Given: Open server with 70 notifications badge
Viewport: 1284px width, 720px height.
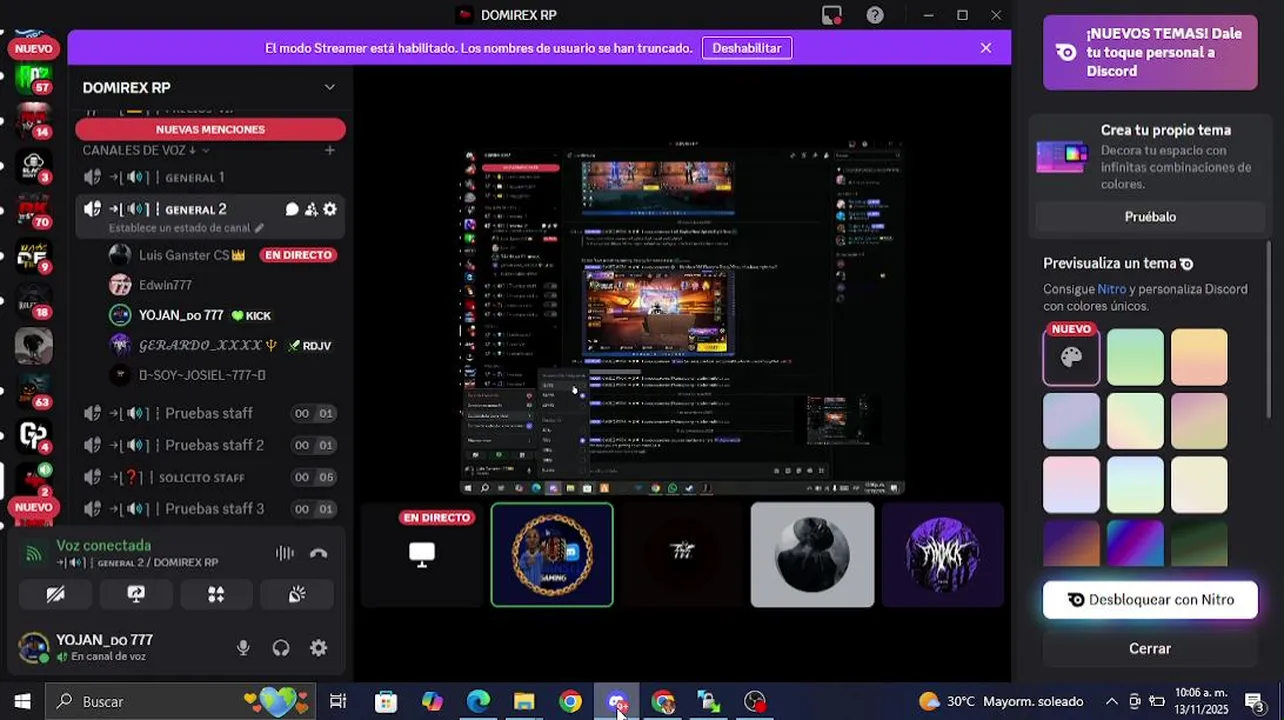Looking at the screenshot, I should coord(33,211).
